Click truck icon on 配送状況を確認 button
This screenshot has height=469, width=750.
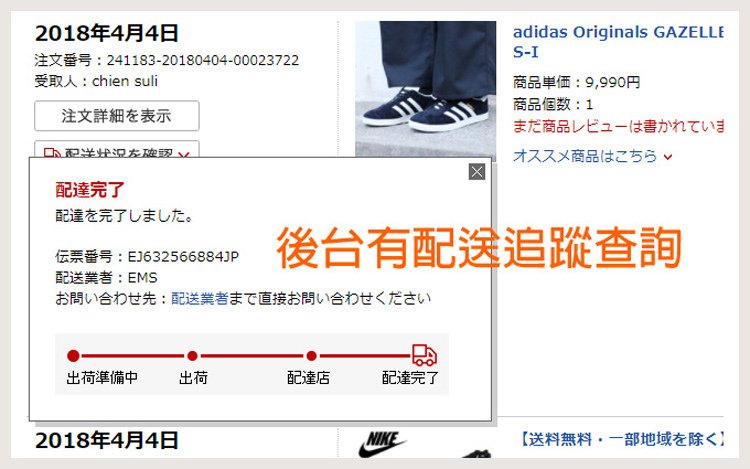click(x=52, y=153)
